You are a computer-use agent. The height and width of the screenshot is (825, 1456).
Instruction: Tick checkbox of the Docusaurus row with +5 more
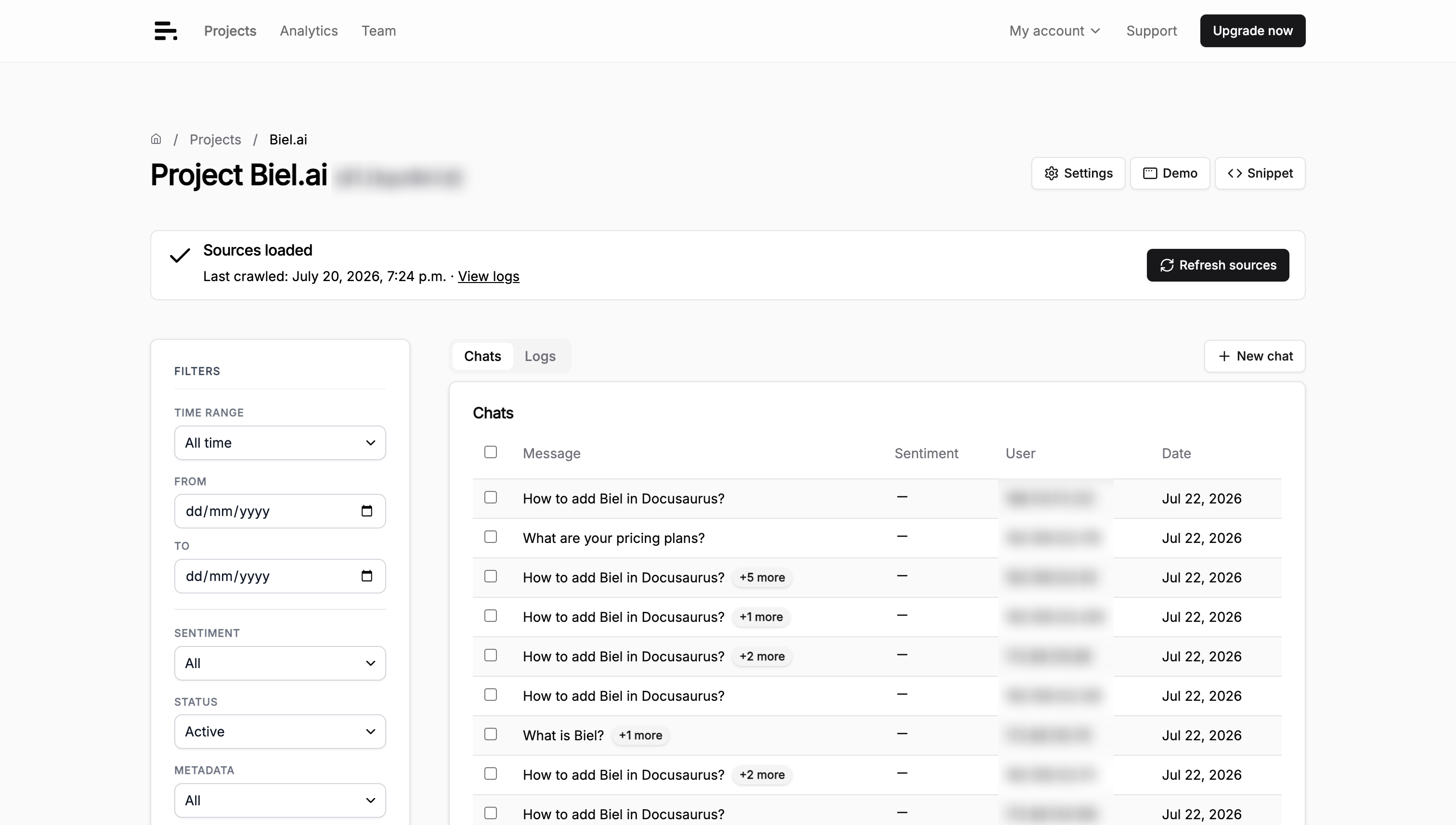tap(491, 576)
